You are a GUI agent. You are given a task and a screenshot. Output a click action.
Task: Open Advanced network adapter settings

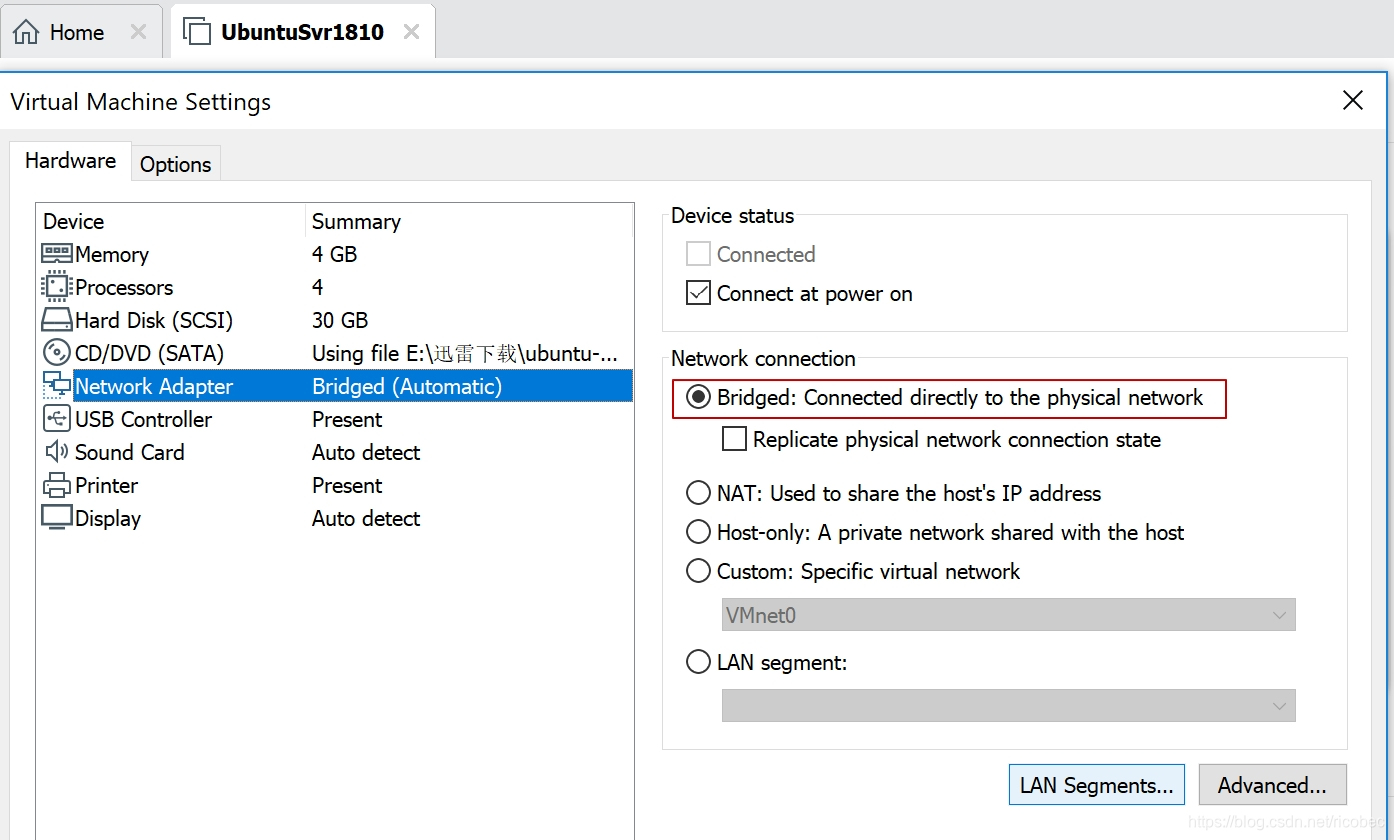1272,785
